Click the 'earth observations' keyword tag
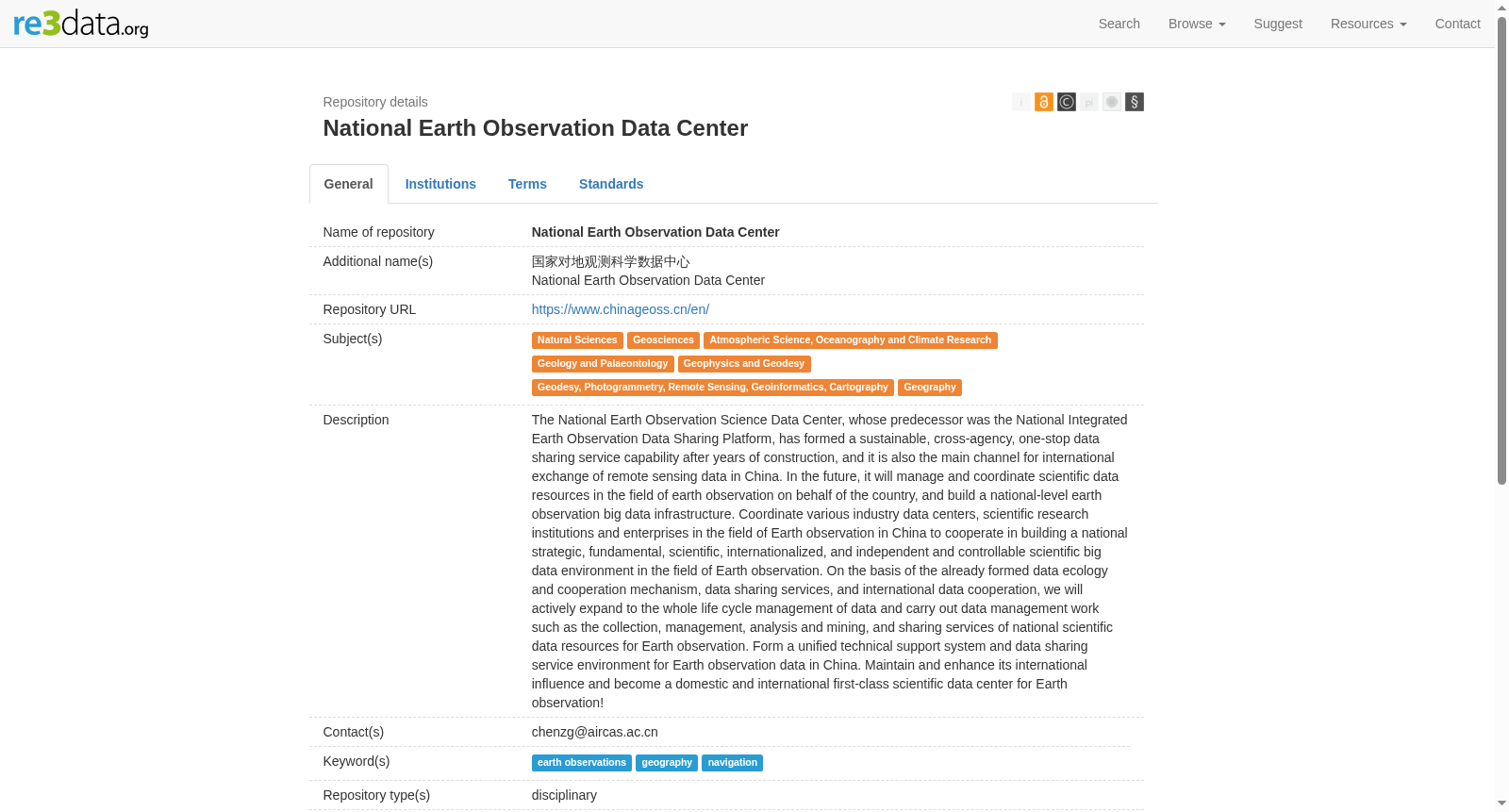Image resolution: width=1509 pixels, height=812 pixels. click(582, 763)
